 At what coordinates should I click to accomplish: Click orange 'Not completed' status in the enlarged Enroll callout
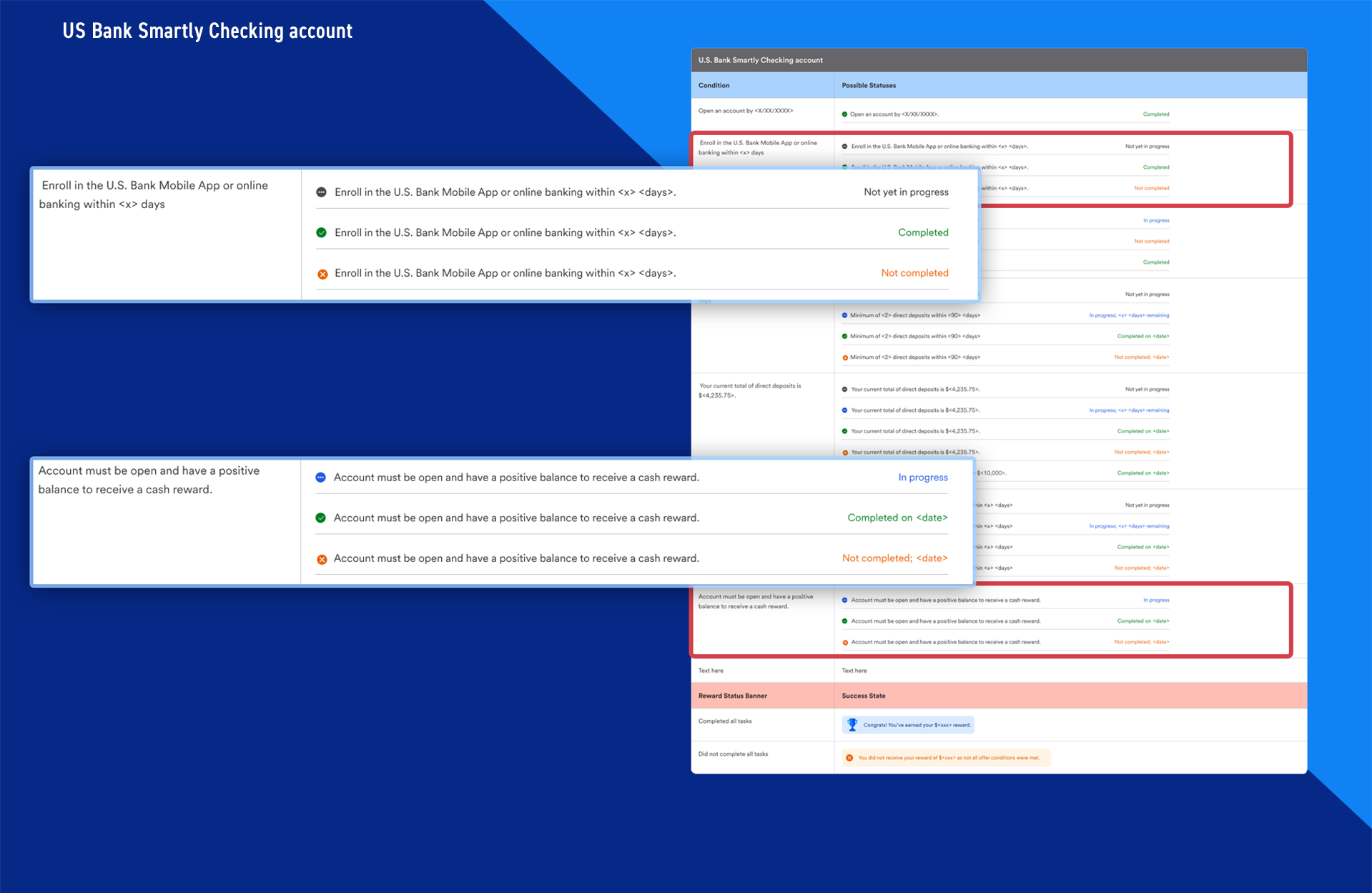click(914, 273)
